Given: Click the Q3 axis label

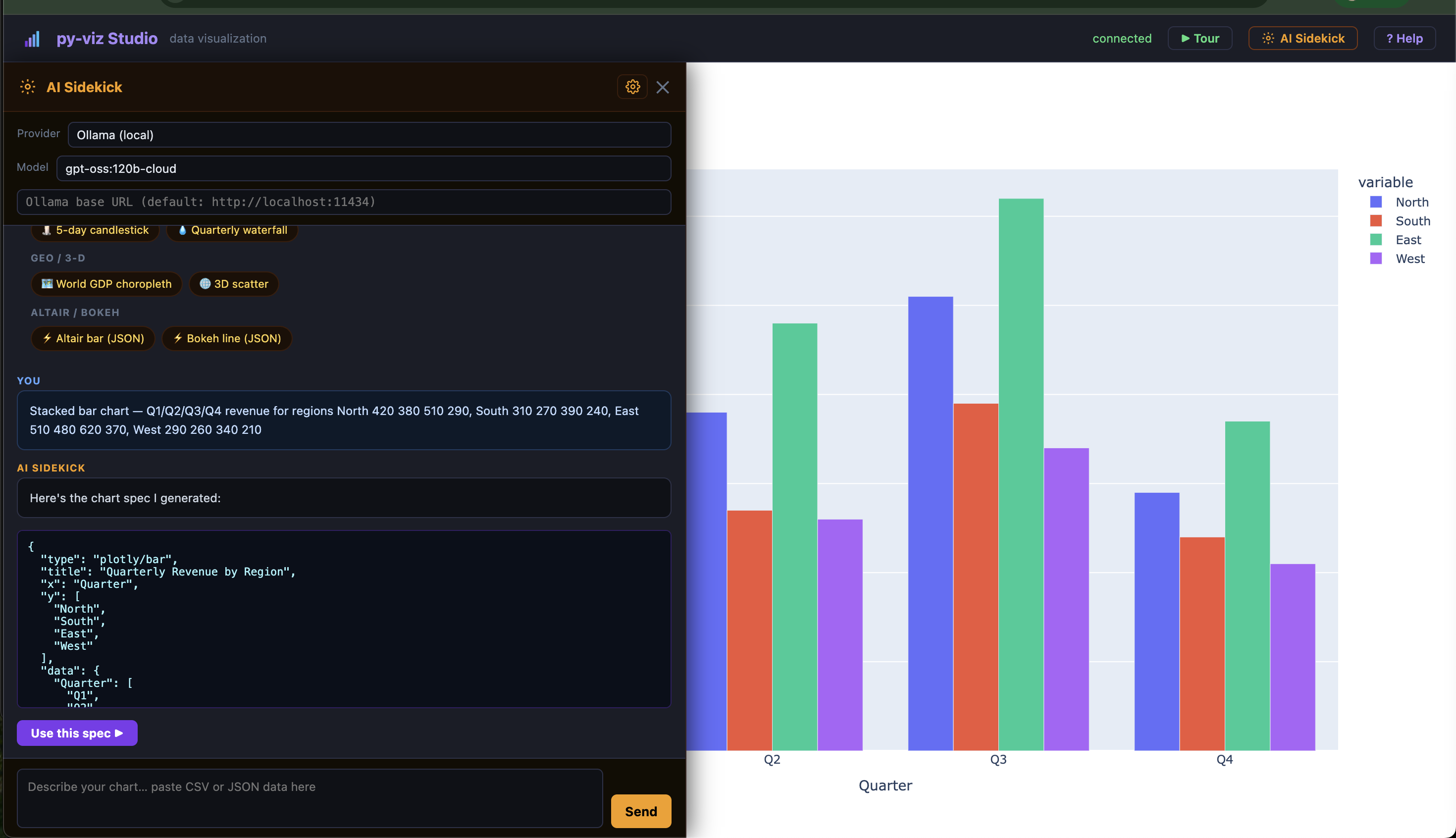Looking at the screenshot, I should [998, 760].
